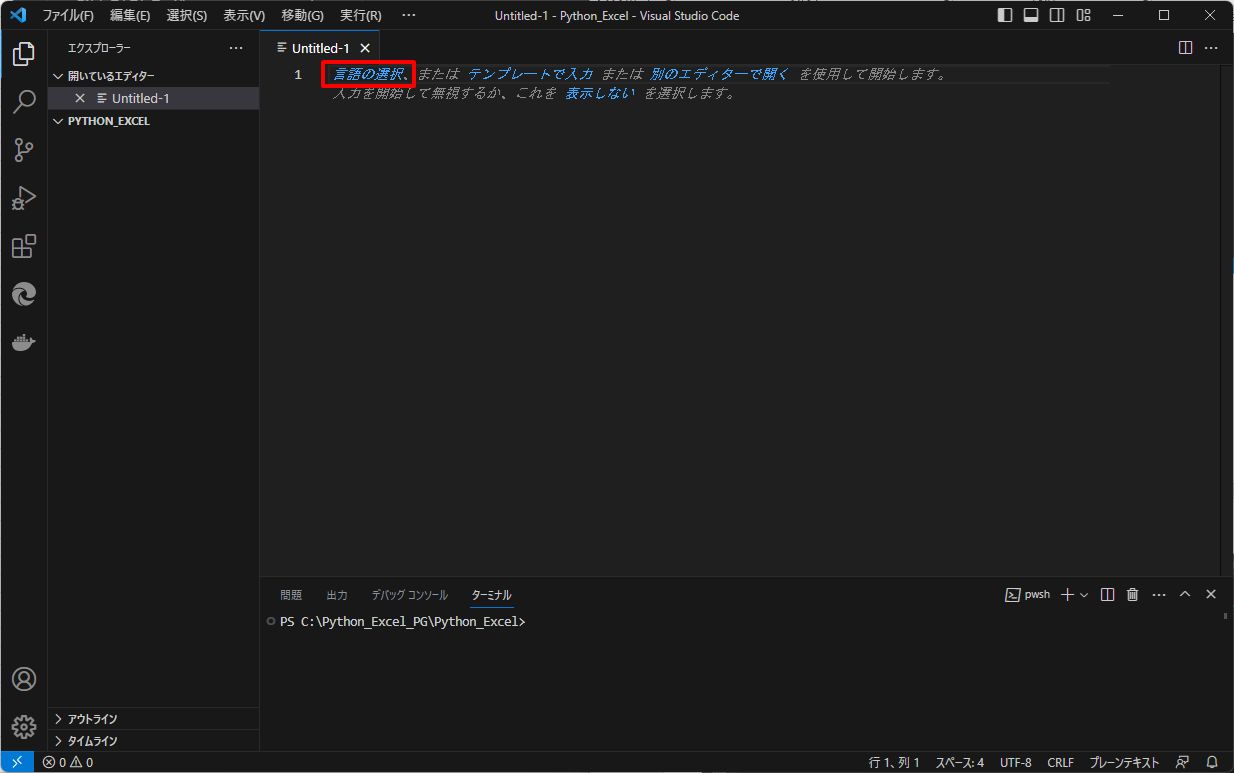Viewport: 1234px width, 773px height.
Task: Create a new terminal with plus
Action: (1067, 594)
